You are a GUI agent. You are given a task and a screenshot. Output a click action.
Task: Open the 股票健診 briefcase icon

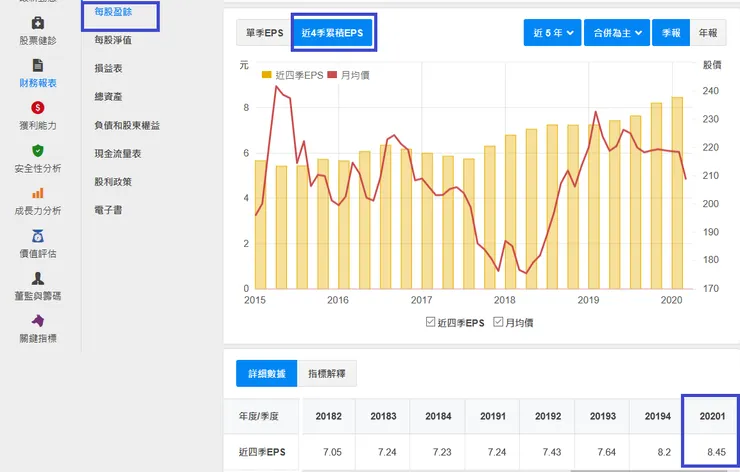pos(38,23)
